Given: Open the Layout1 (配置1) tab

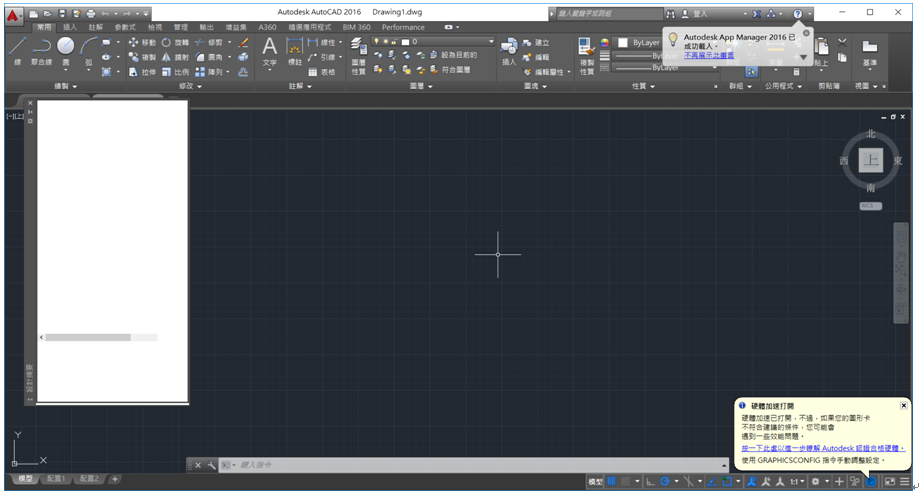Looking at the screenshot, I should tap(56, 479).
